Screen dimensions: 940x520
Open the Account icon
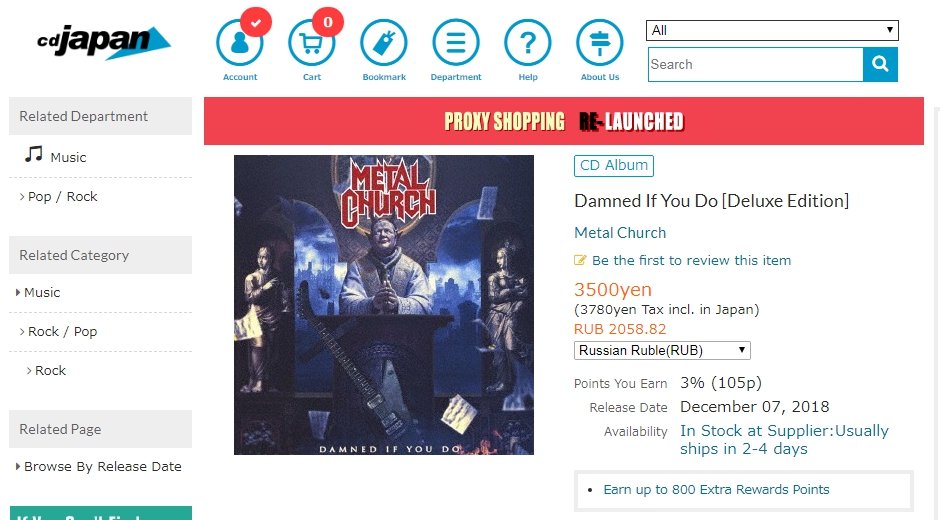[x=240, y=43]
